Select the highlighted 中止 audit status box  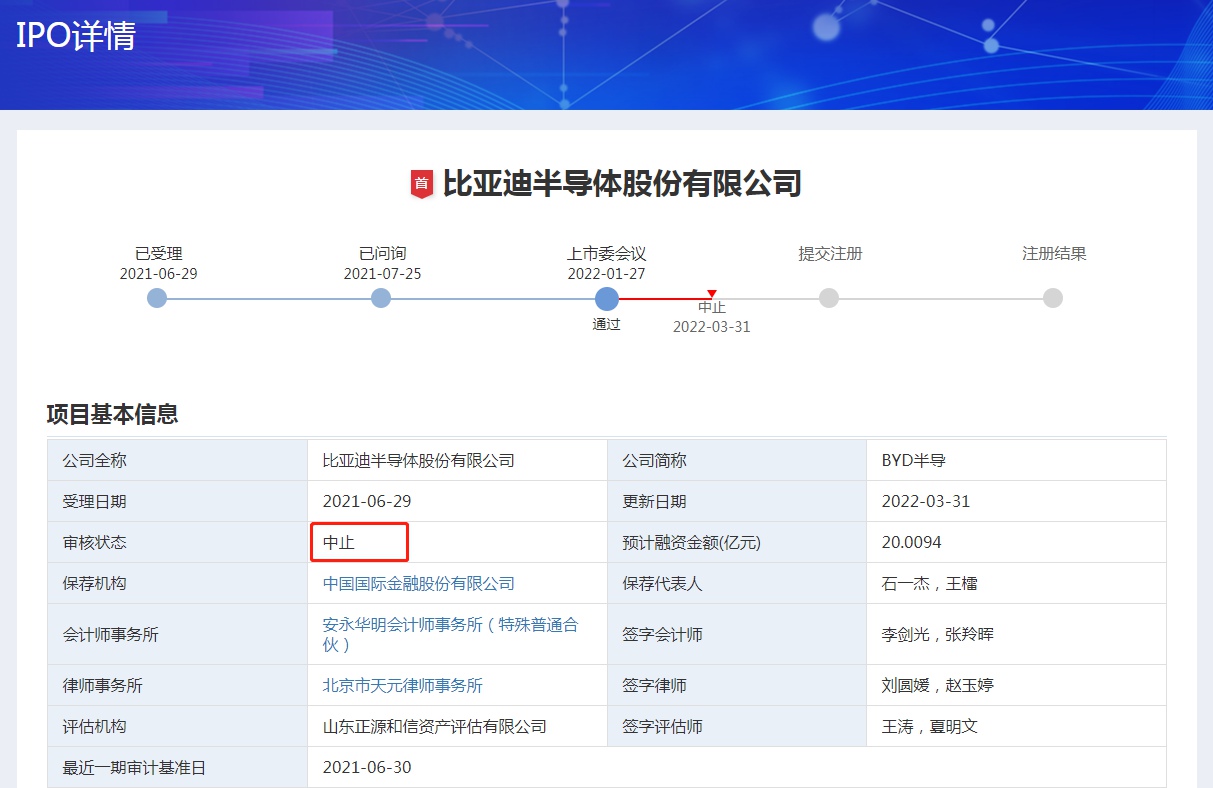359,542
